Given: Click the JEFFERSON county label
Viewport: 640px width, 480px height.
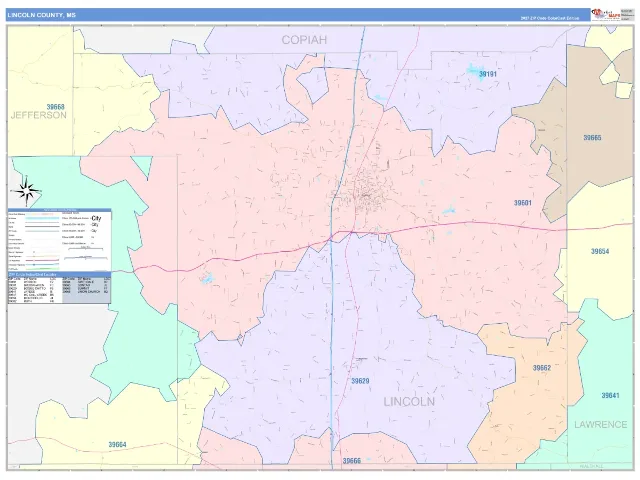Looking at the screenshot, I should coord(38,115).
